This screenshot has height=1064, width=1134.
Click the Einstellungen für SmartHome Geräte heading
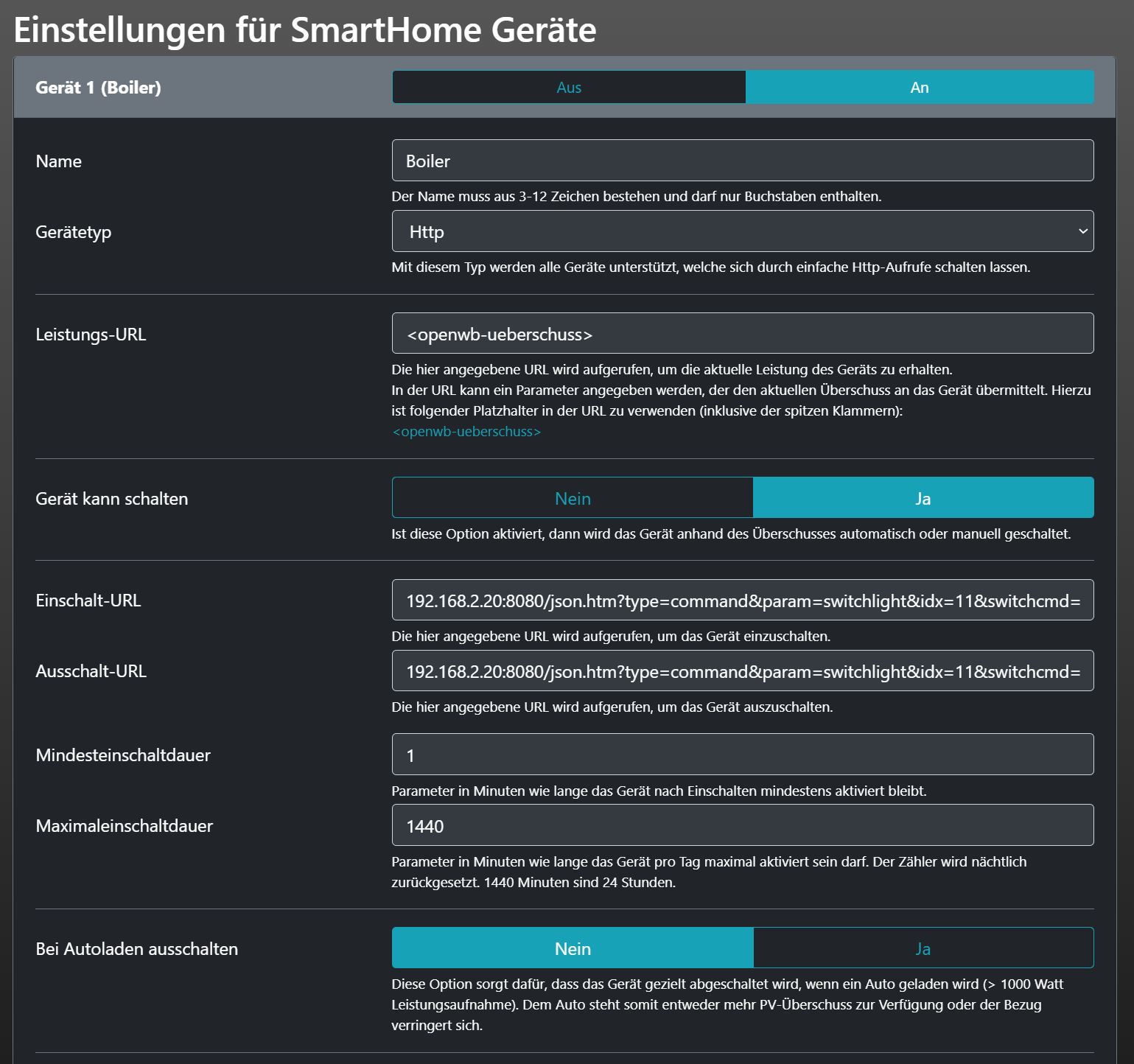304,30
